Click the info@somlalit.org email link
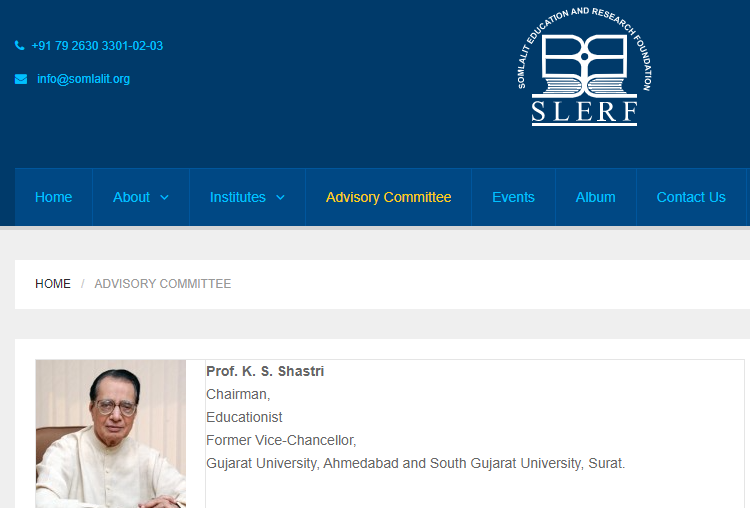Viewport: 750px width, 508px height. (x=83, y=79)
